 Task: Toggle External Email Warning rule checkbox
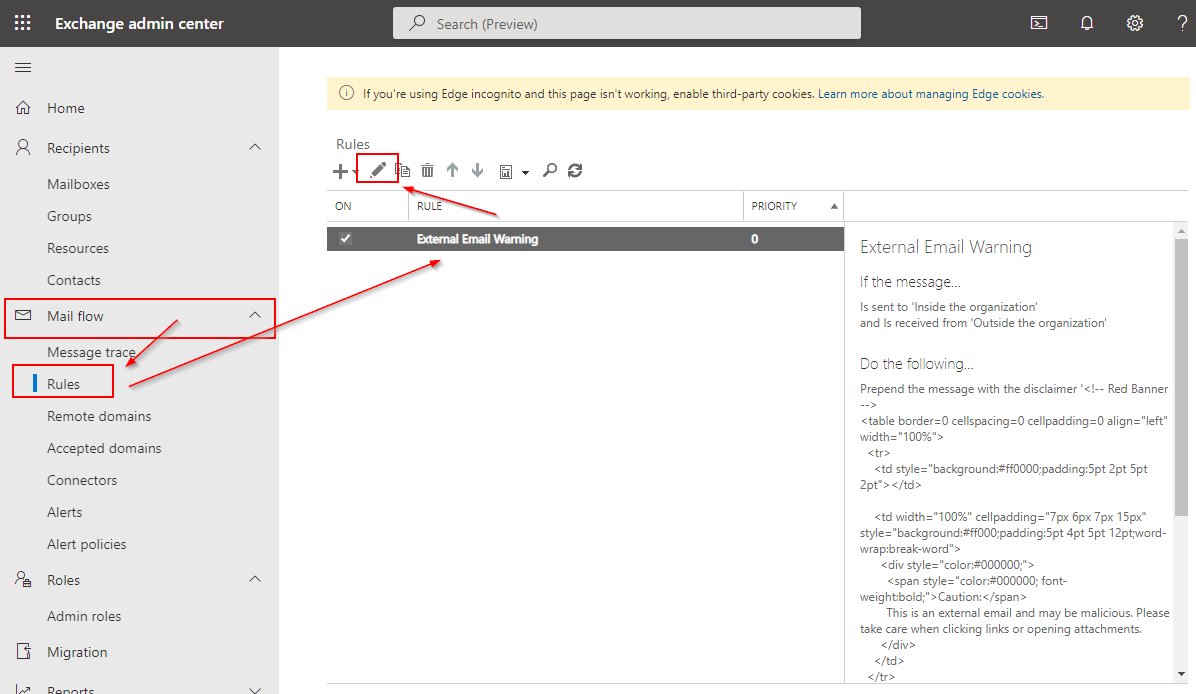346,239
